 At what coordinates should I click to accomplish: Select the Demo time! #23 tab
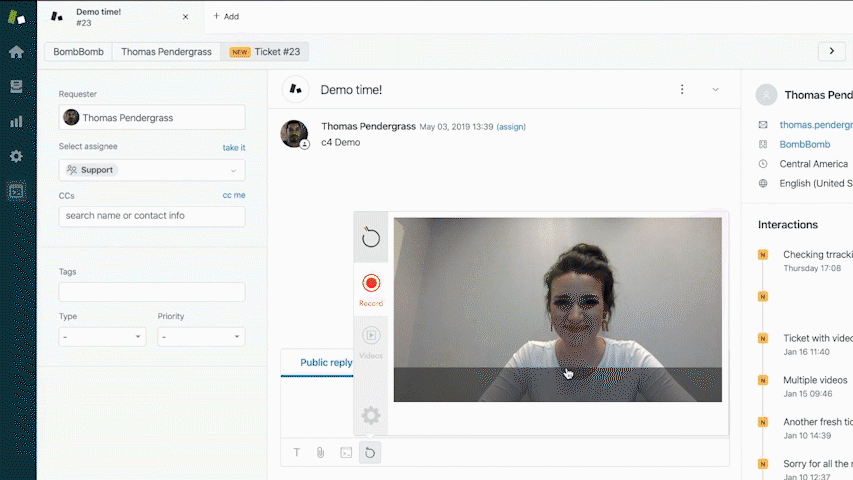coord(120,17)
